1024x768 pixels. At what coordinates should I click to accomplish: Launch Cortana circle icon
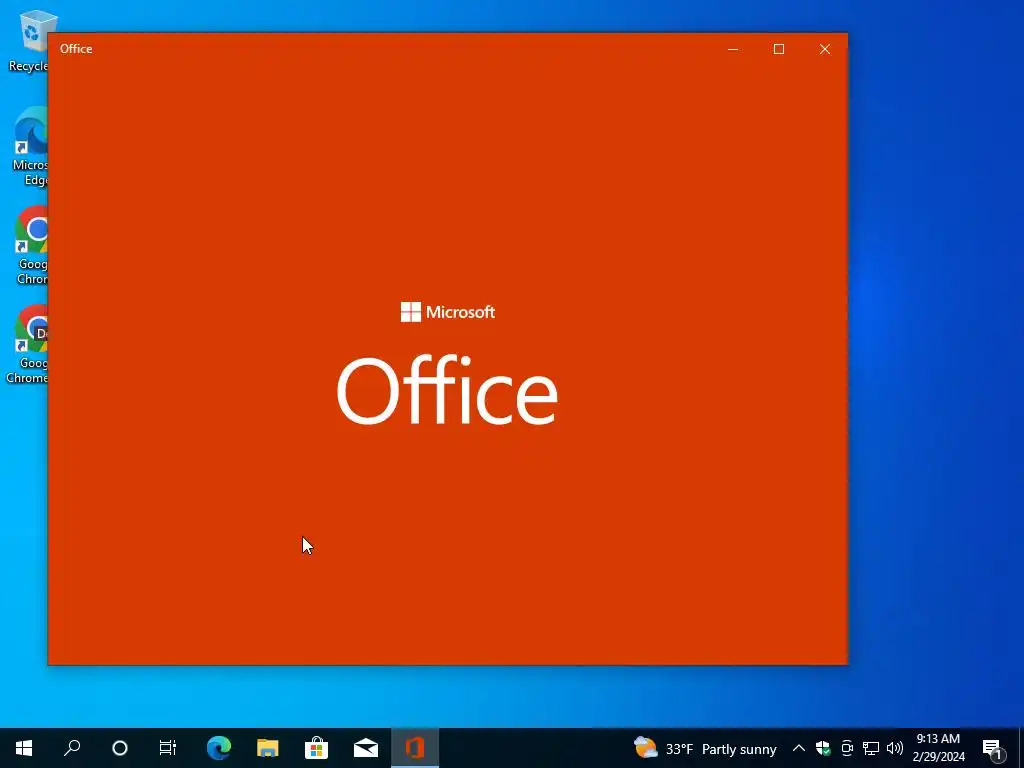(120, 748)
